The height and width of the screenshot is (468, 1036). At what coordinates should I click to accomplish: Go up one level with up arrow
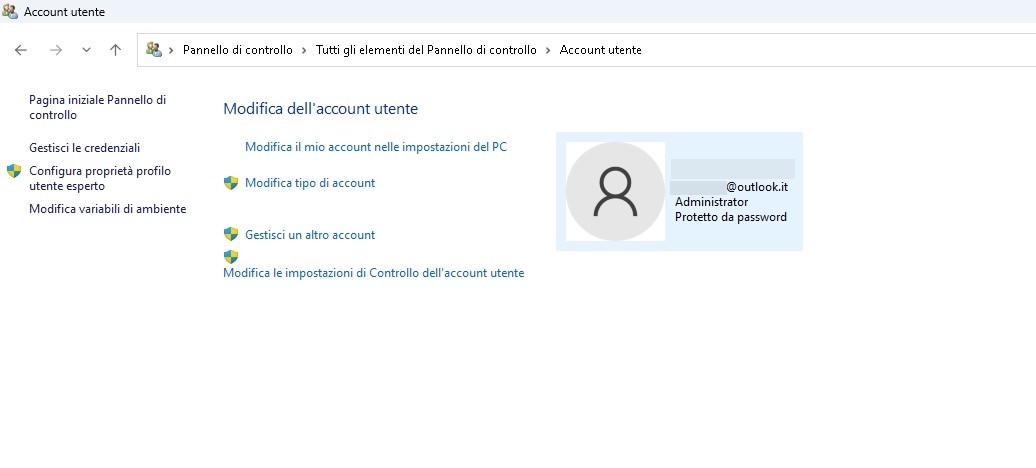click(x=115, y=50)
